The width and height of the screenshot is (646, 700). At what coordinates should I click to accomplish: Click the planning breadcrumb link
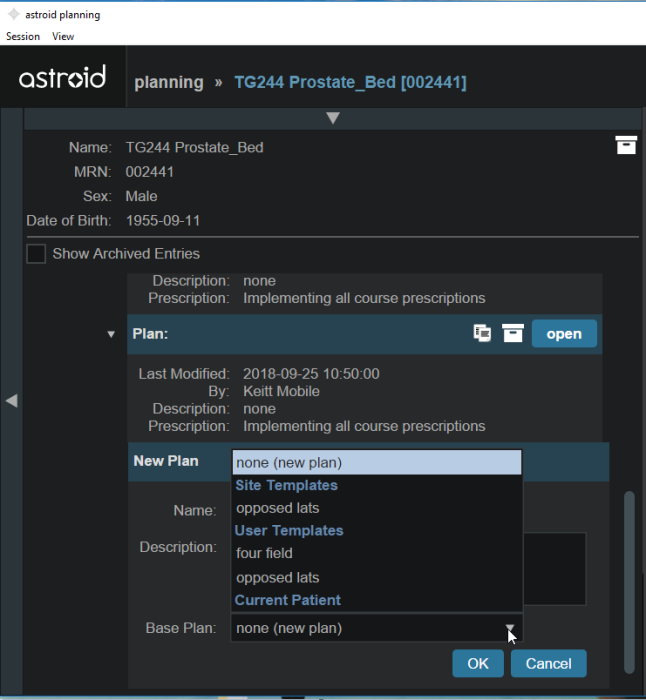tap(169, 82)
